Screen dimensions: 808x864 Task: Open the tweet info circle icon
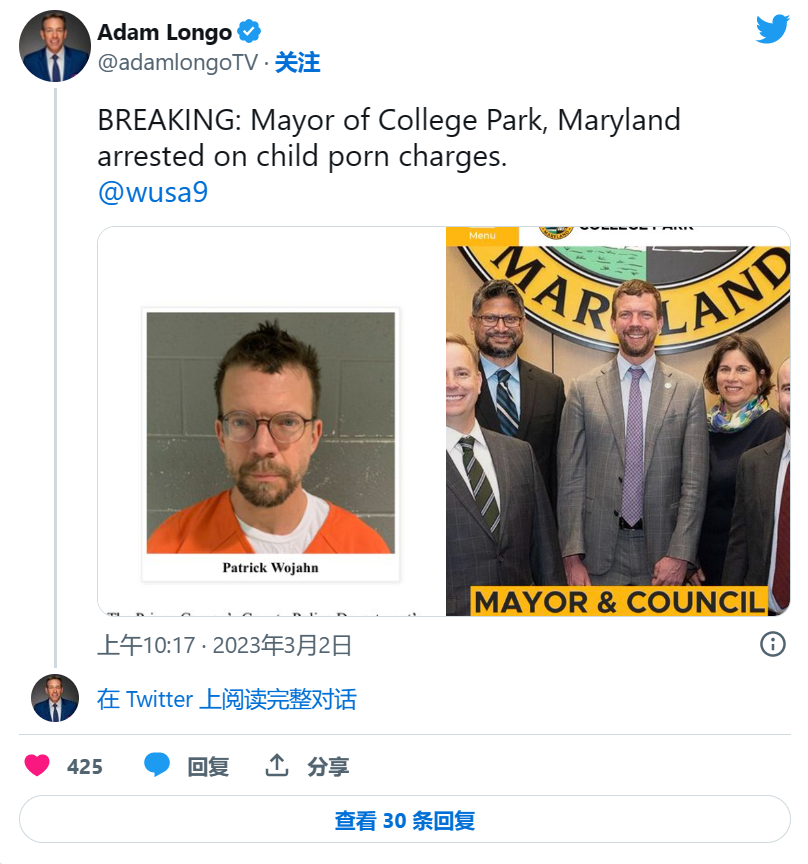772,644
